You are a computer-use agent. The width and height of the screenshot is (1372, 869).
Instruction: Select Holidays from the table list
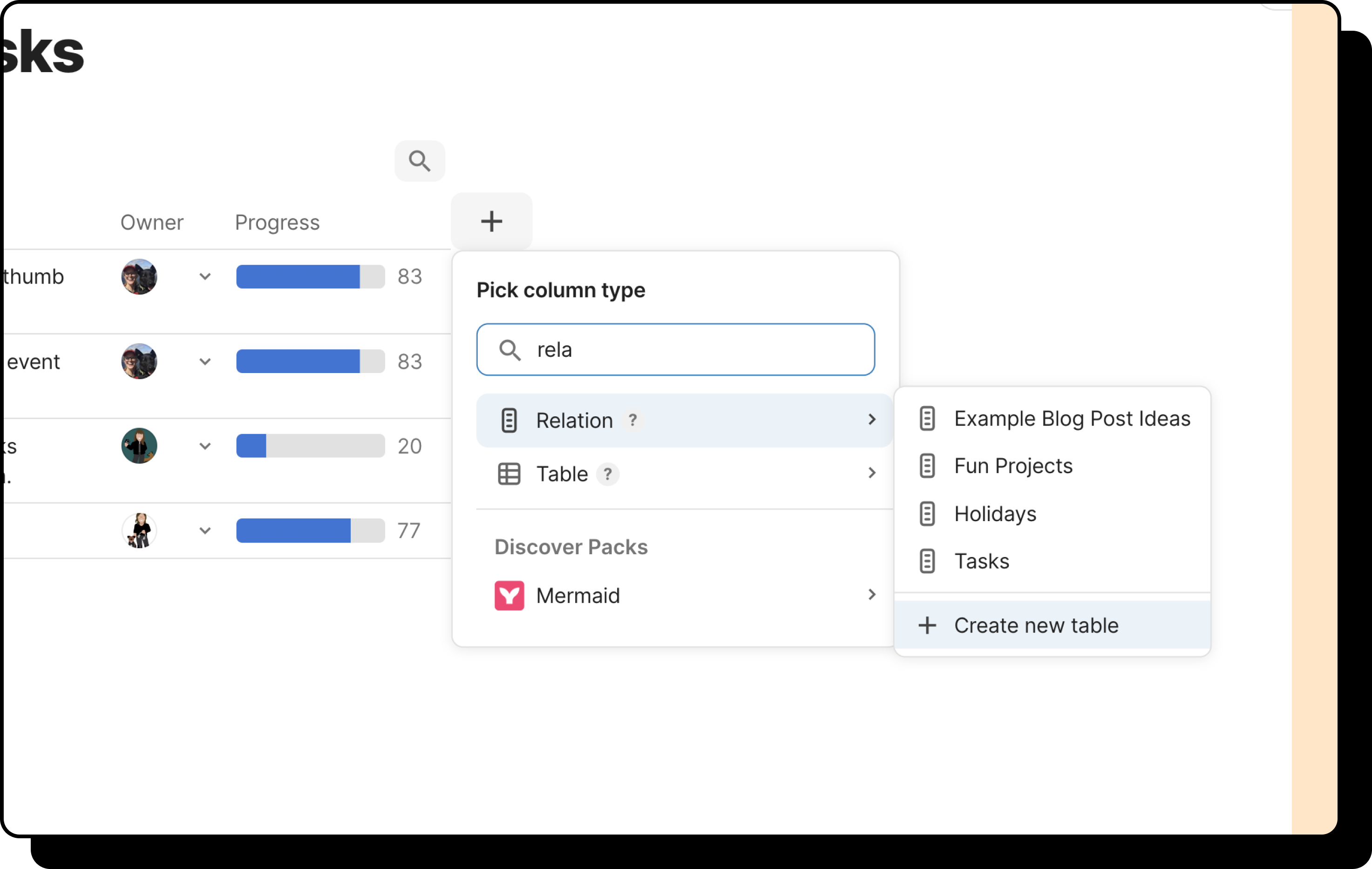(995, 513)
